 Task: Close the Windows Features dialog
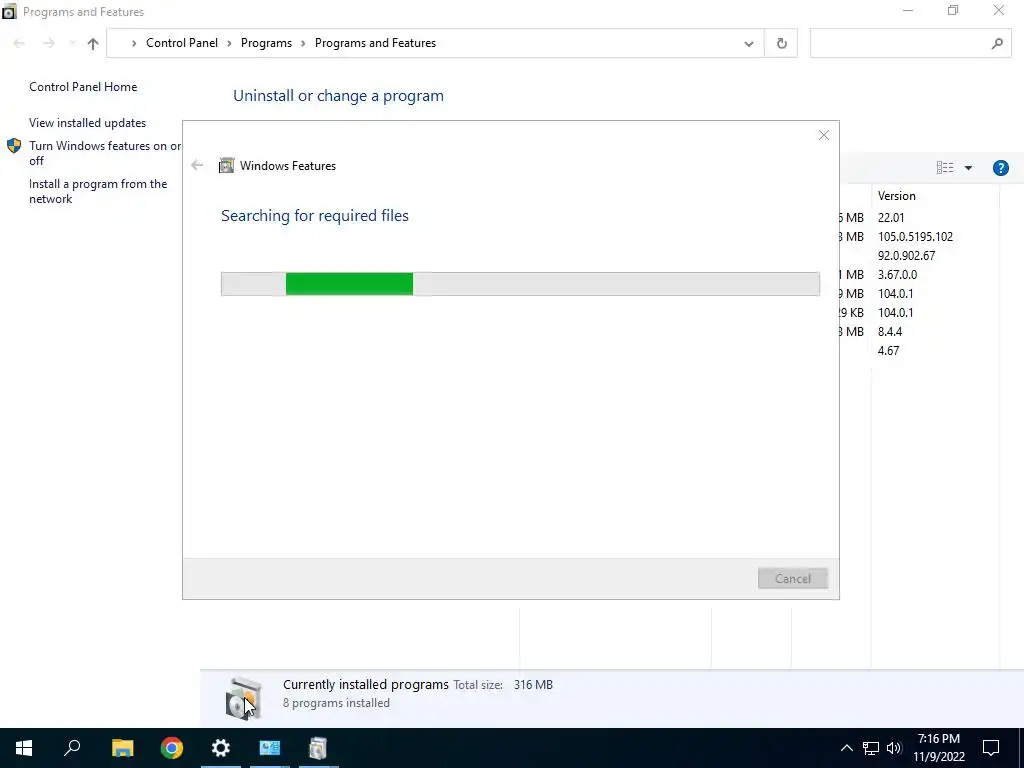click(x=824, y=135)
